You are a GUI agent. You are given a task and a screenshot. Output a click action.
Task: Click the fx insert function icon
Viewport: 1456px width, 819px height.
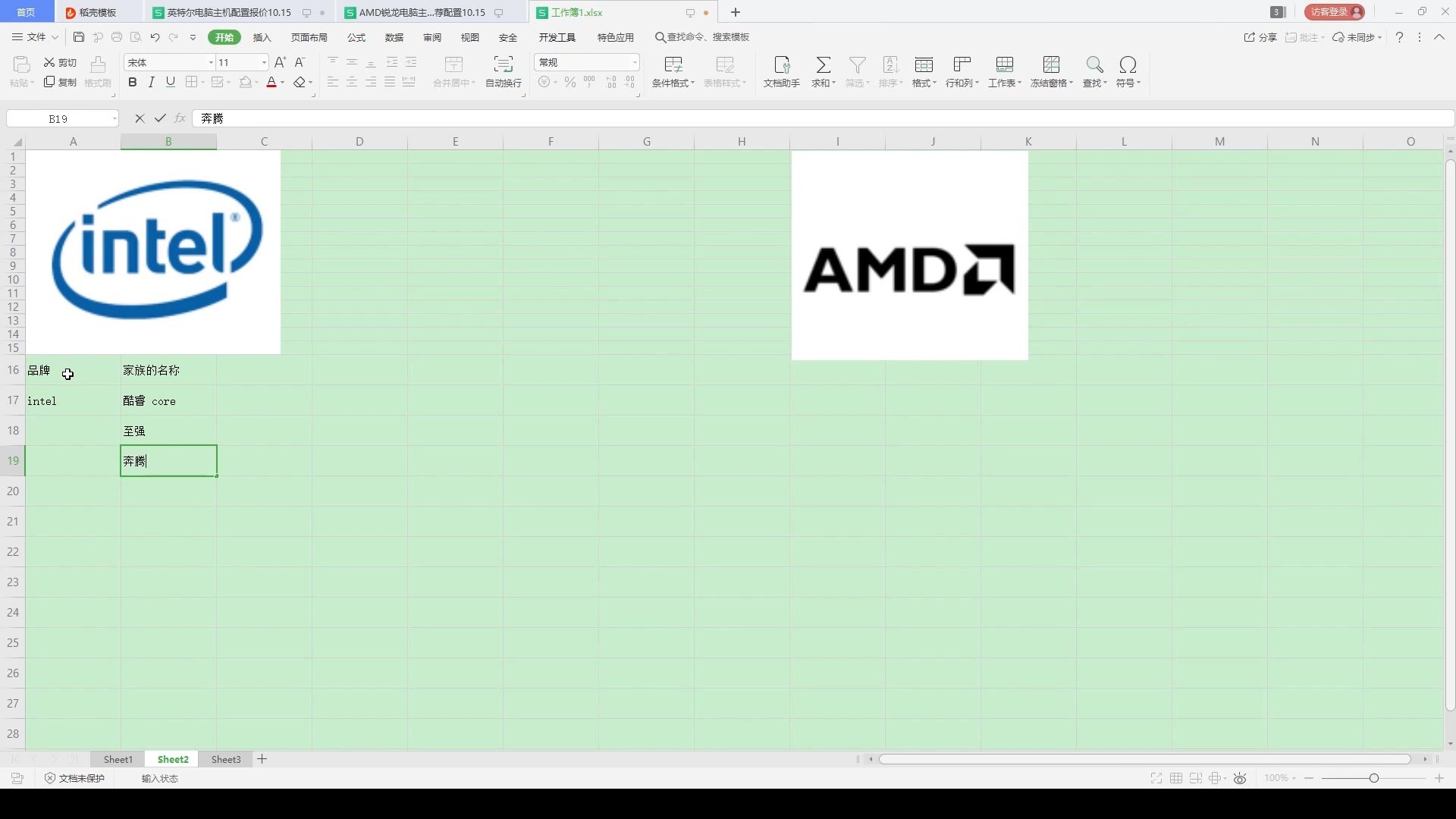(x=180, y=118)
